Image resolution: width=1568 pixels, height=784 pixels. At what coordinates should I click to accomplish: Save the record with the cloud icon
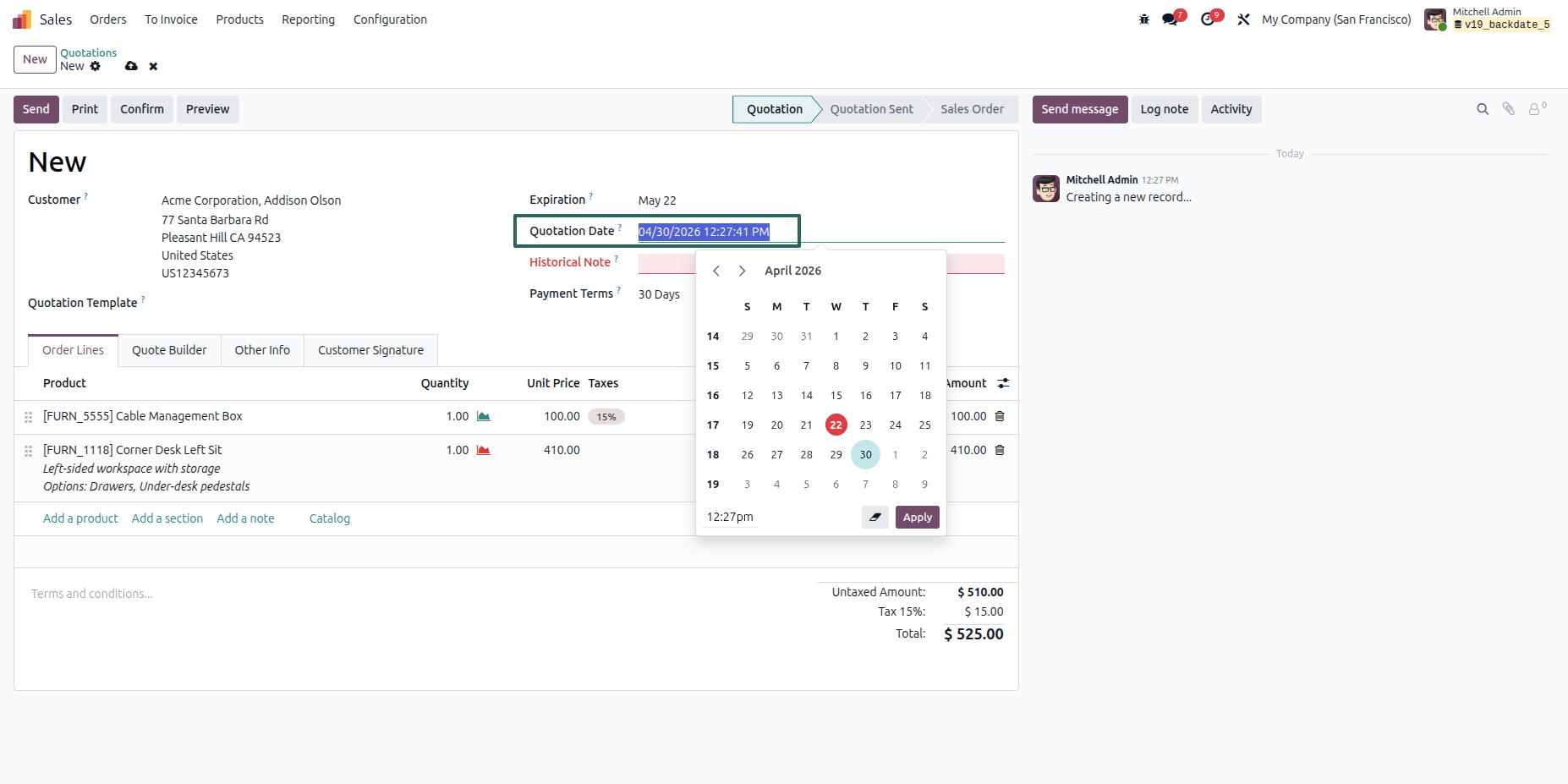click(131, 66)
